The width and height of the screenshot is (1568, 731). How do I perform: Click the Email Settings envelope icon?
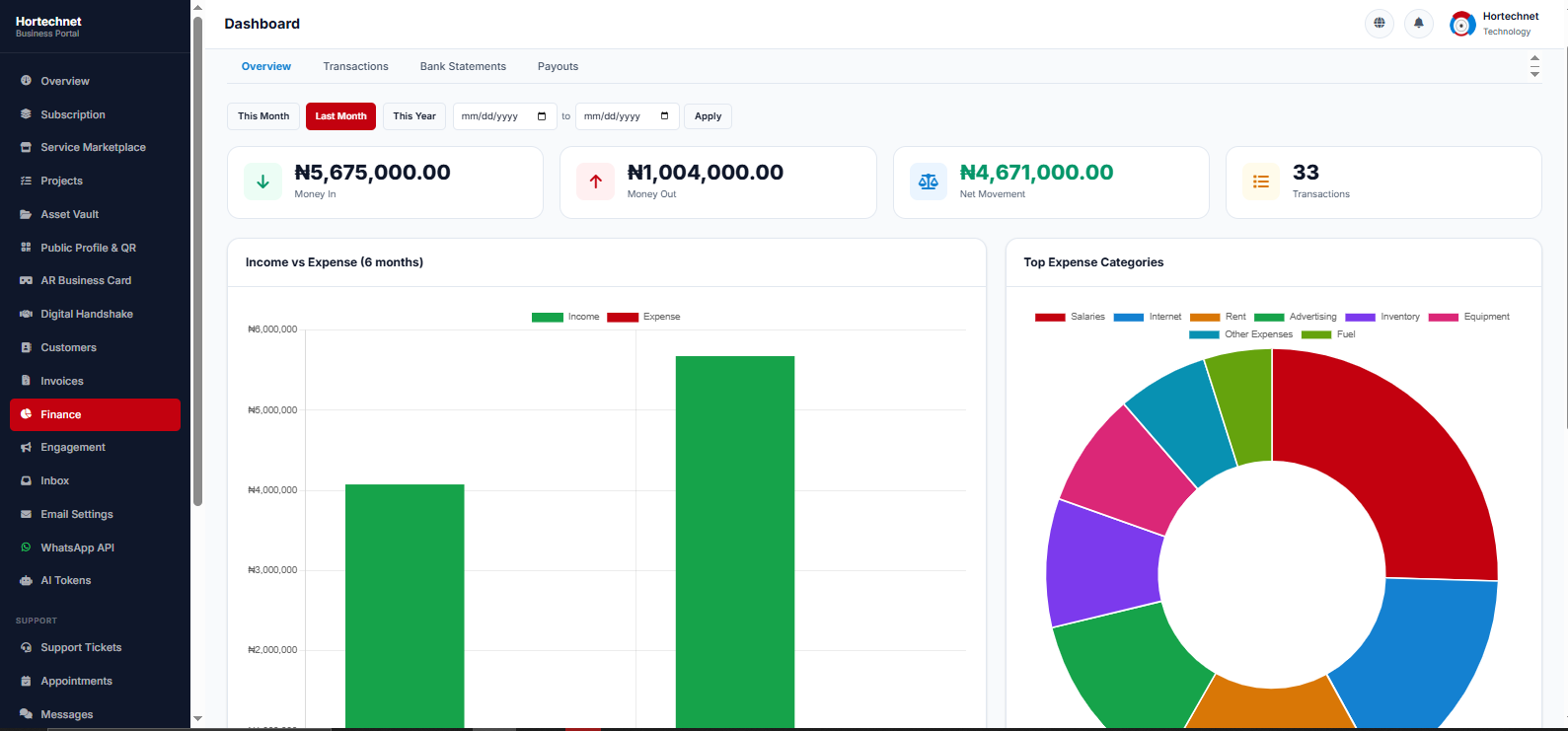[26, 514]
